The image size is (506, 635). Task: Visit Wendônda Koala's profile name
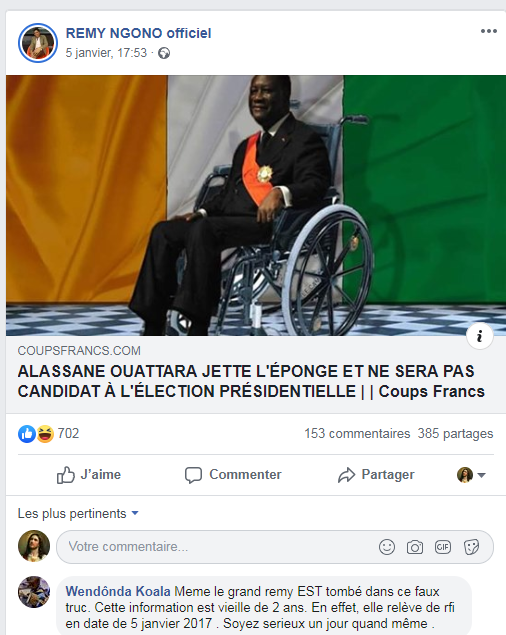pos(118,591)
